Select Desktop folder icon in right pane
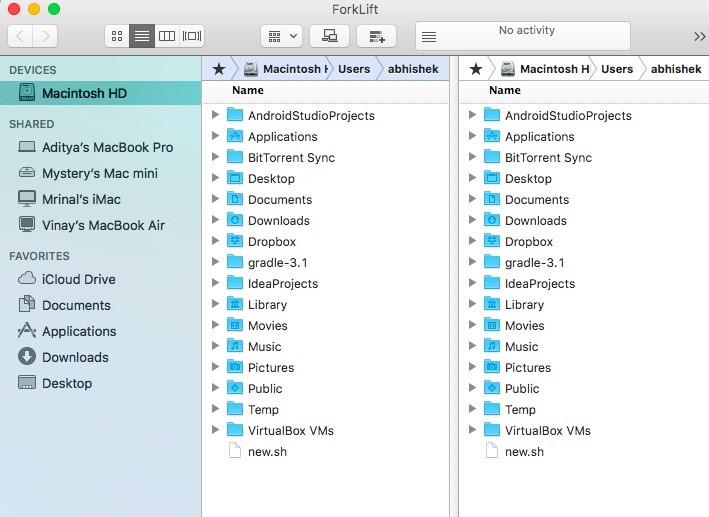 click(x=492, y=178)
